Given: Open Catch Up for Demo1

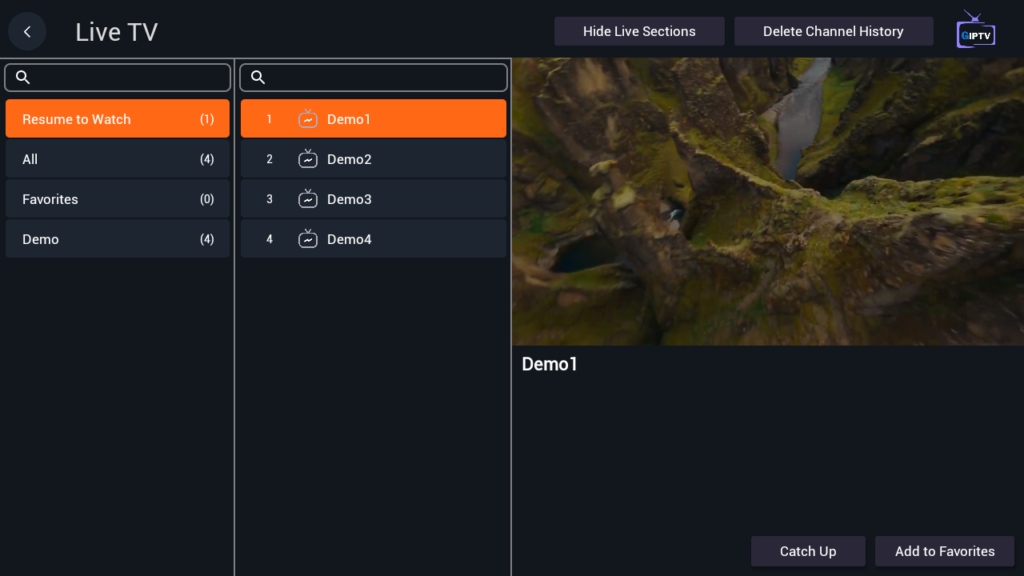Looking at the screenshot, I should tap(807, 551).
